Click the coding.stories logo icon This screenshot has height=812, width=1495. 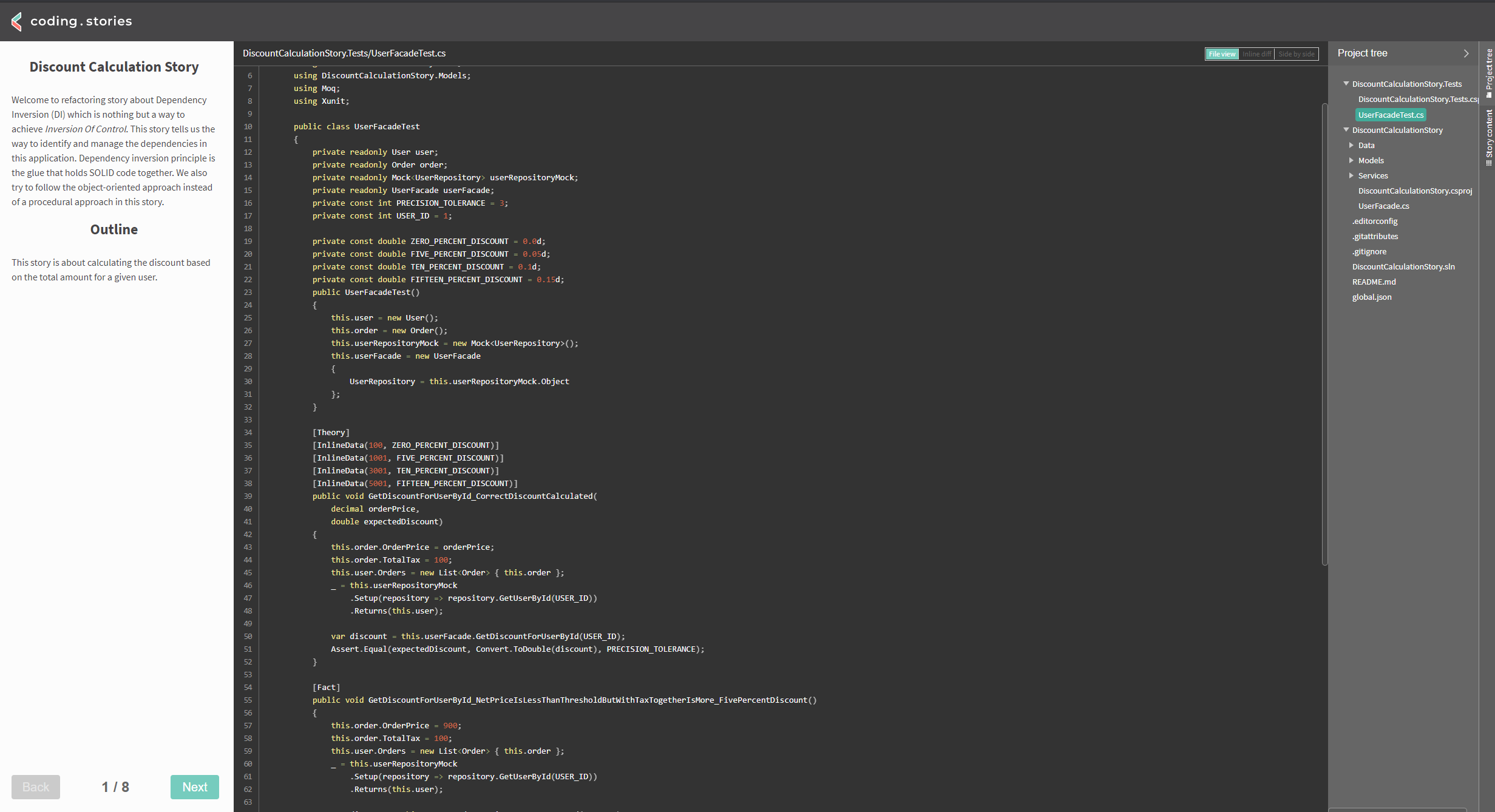pyautogui.click(x=17, y=21)
